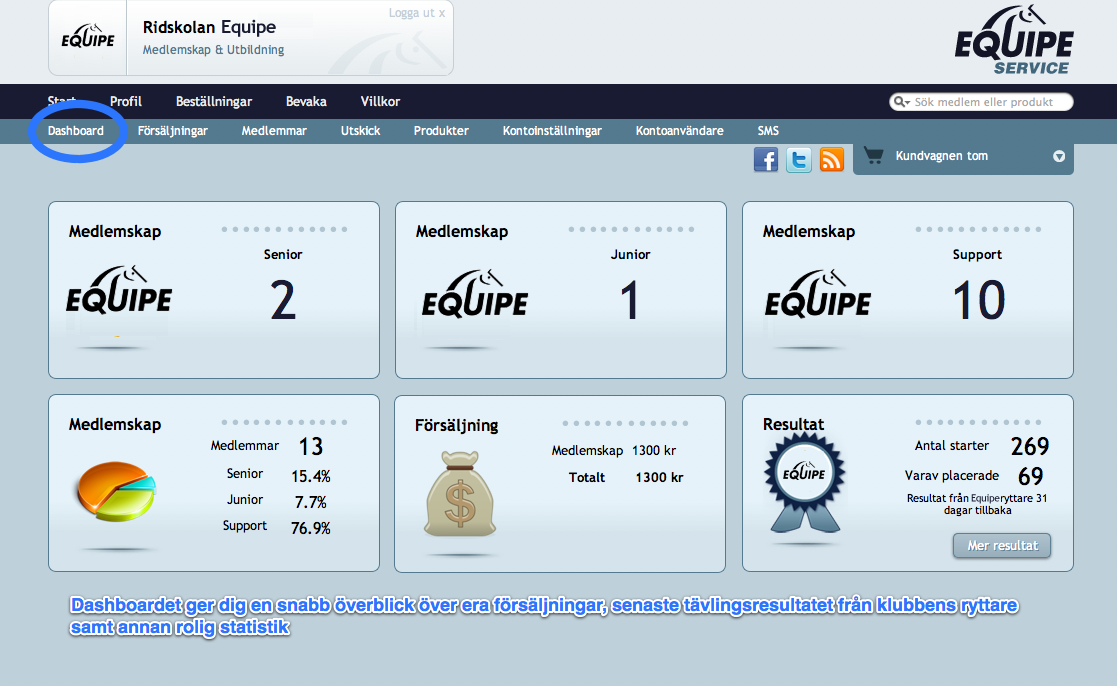Click the Resultat card heading
Image resolution: width=1117 pixels, height=686 pixels.
pos(794,424)
